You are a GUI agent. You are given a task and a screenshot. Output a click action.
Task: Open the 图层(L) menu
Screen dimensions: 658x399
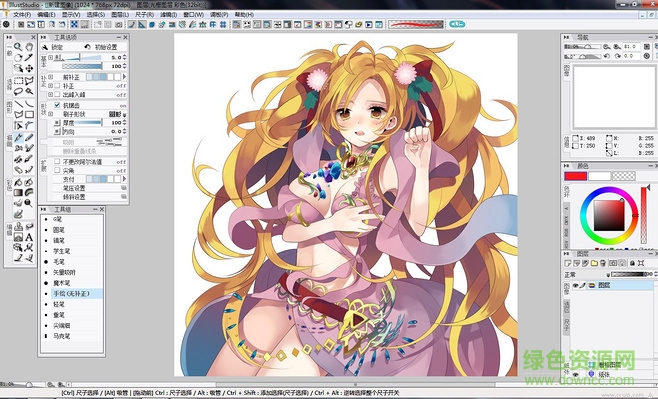coord(120,15)
